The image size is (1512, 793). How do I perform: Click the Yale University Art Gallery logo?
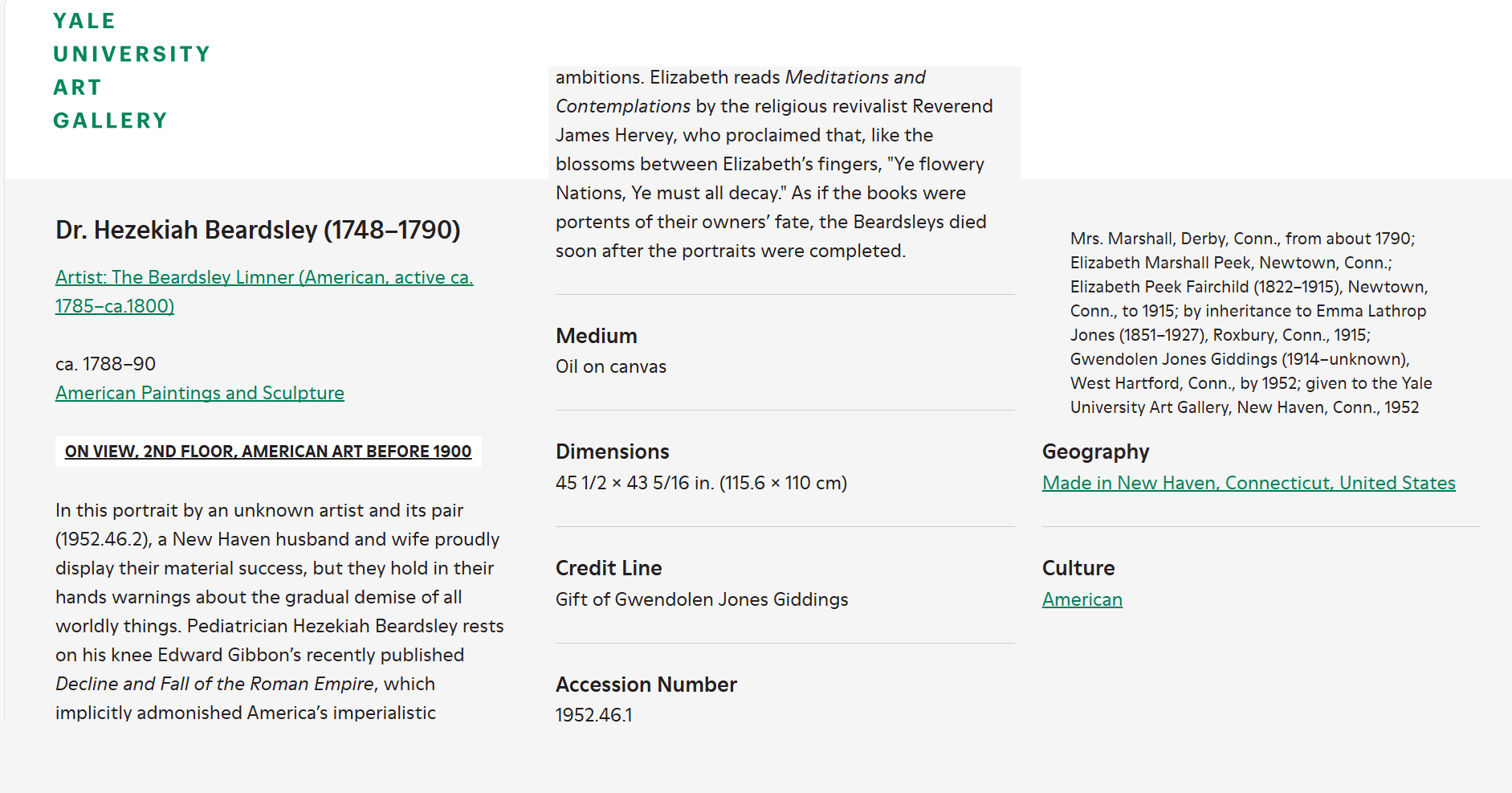point(131,71)
